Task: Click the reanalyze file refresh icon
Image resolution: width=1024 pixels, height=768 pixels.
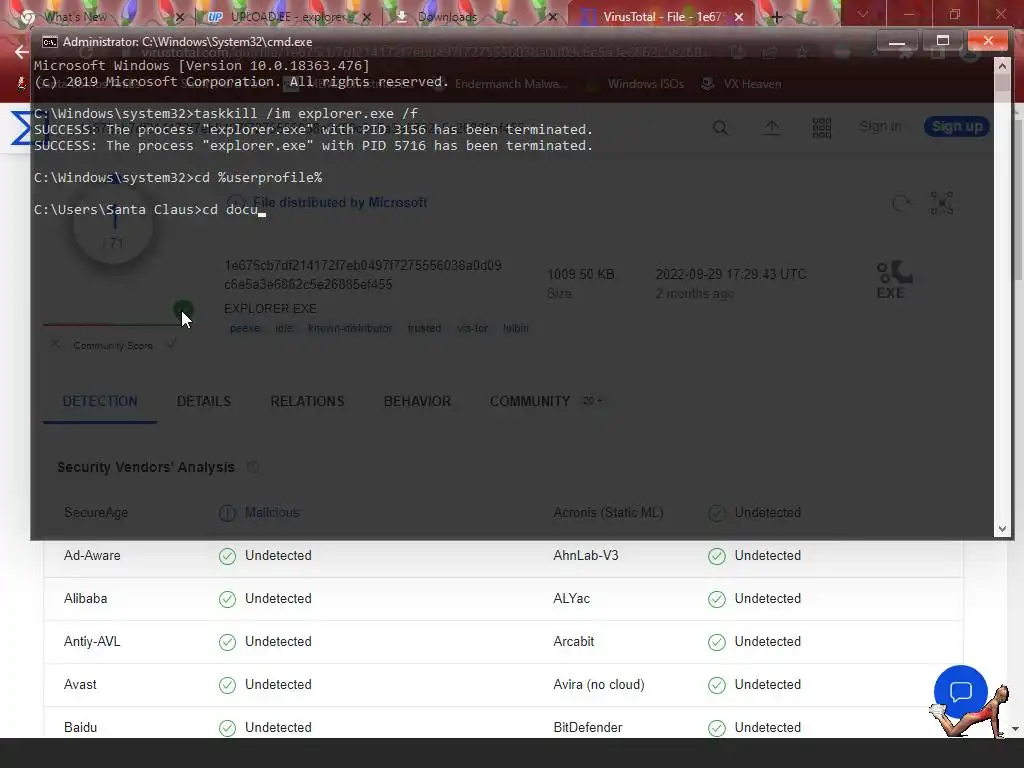Action: click(x=901, y=203)
